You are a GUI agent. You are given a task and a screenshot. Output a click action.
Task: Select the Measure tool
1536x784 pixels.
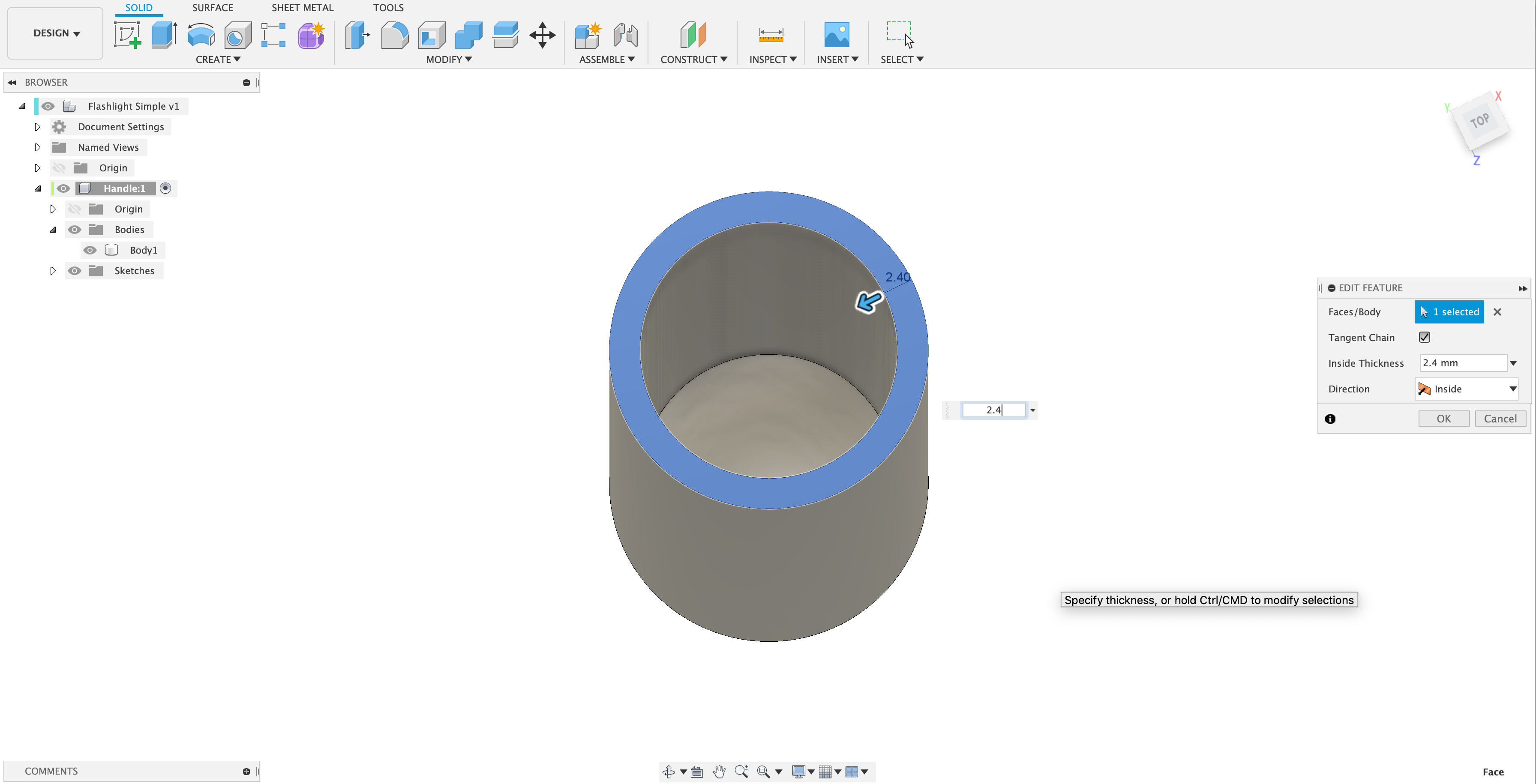[771, 35]
